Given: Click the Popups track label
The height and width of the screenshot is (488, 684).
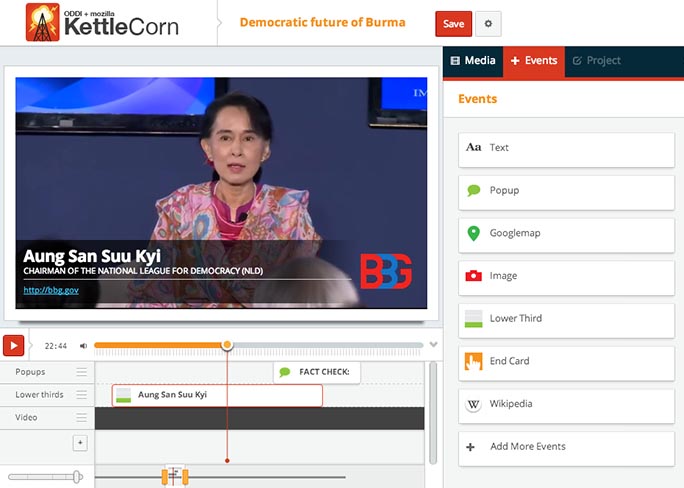Looking at the screenshot, I should click(30, 372).
